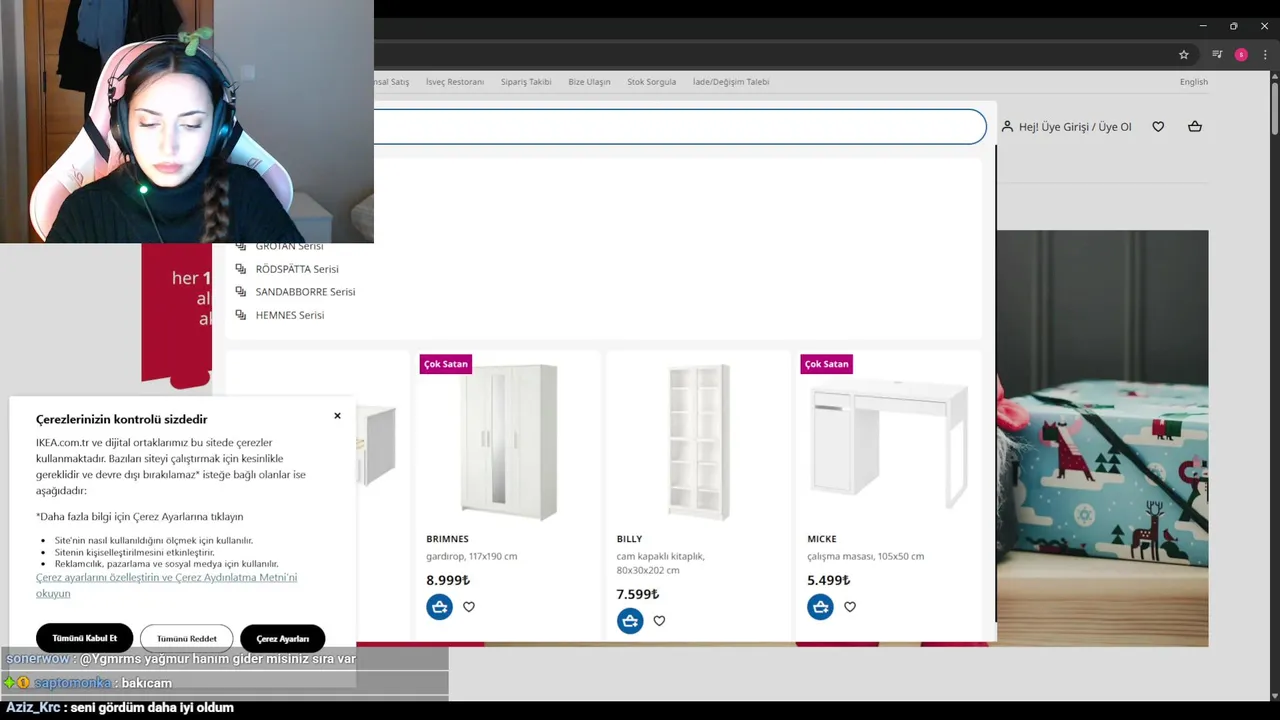Image resolution: width=1280 pixels, height=720 pixels.
Task: Click the gift-wrap banner image
Action: (1103, 438)
